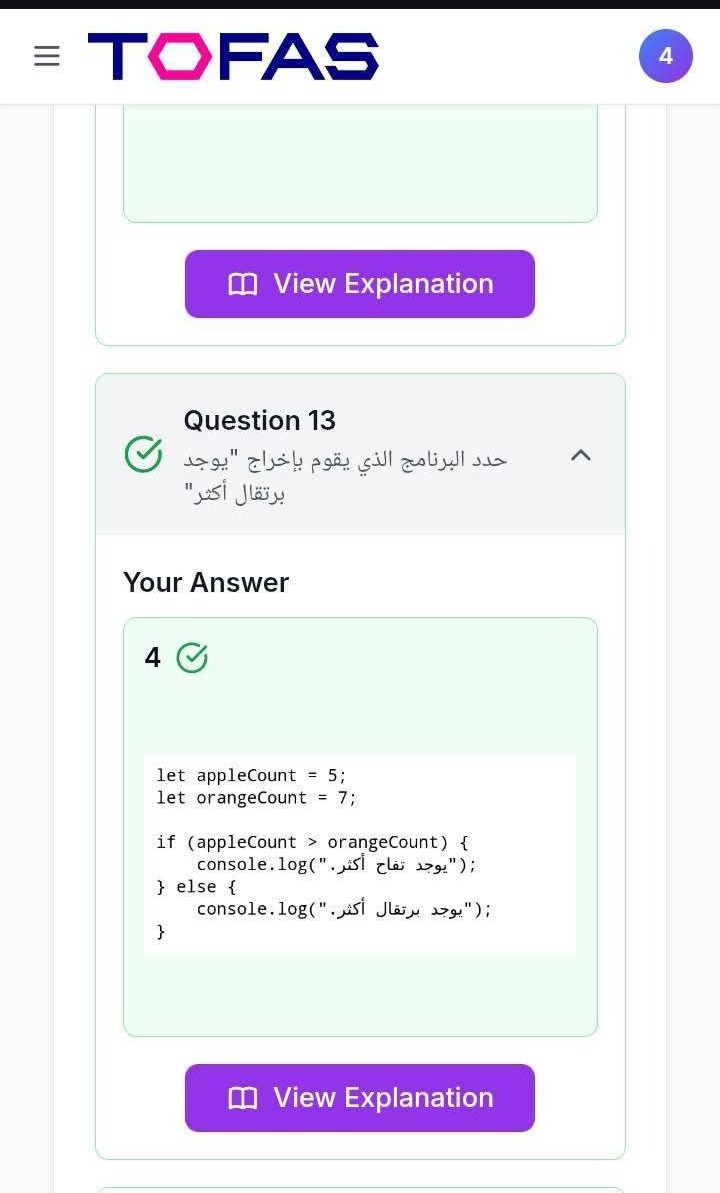Click the "let orangeCount = 7;" code line

[x=256, y=797]
